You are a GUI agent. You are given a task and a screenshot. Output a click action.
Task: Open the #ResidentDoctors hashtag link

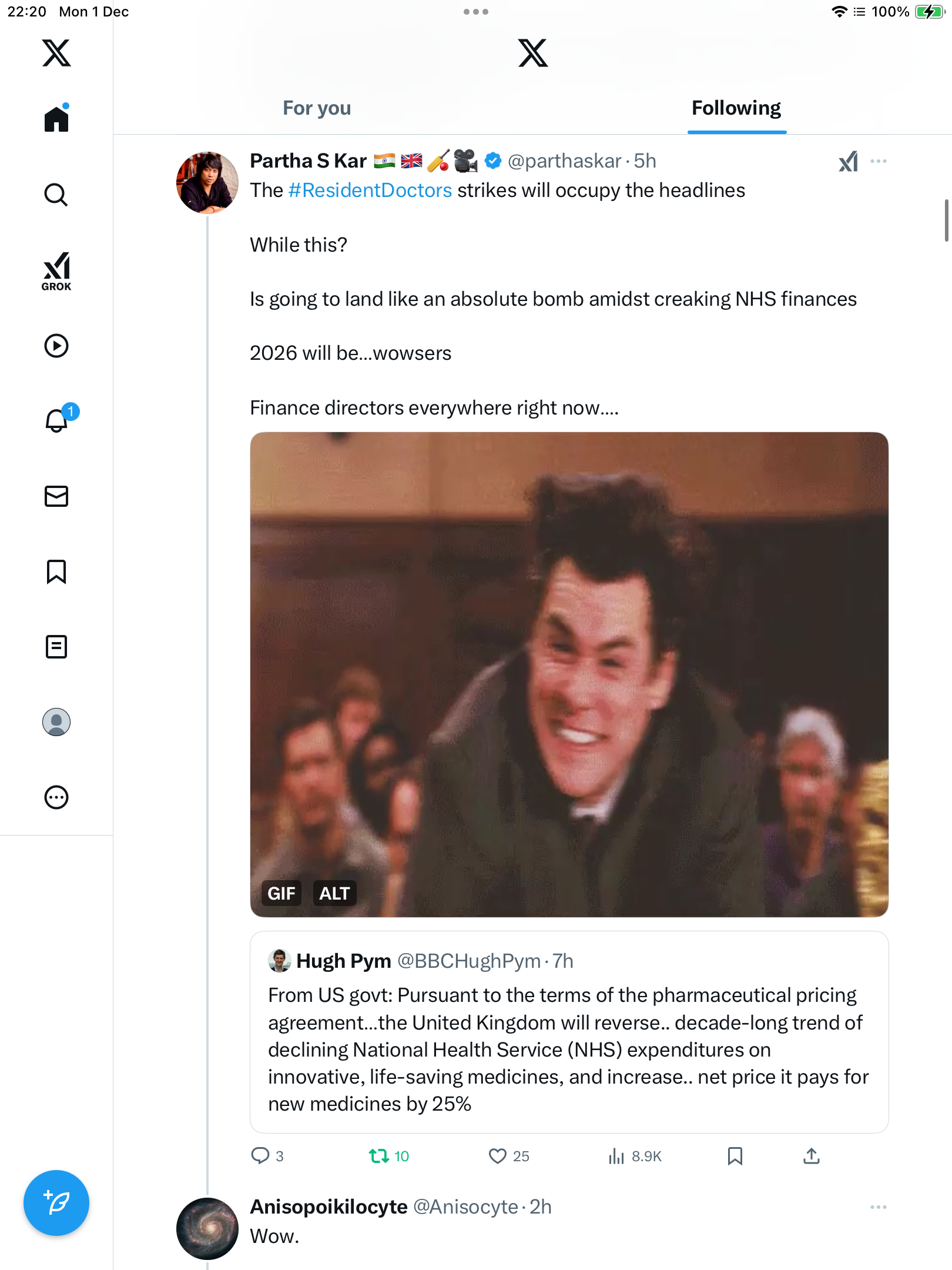370,190
